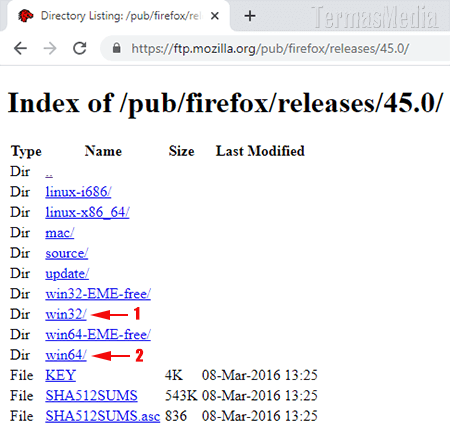
Task: Open the mac/ directory link
Action: click(x=60, y=233)
